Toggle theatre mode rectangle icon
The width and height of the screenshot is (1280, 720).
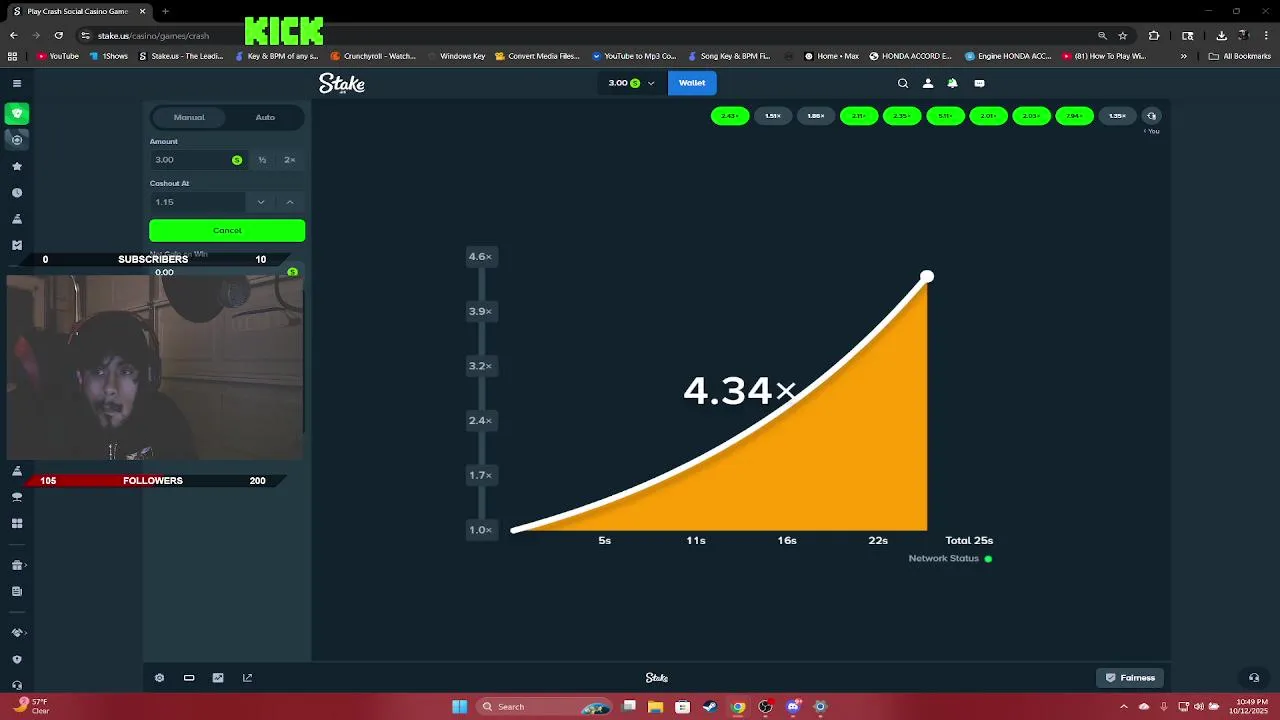pyautogui.click(x=189, y=678)
